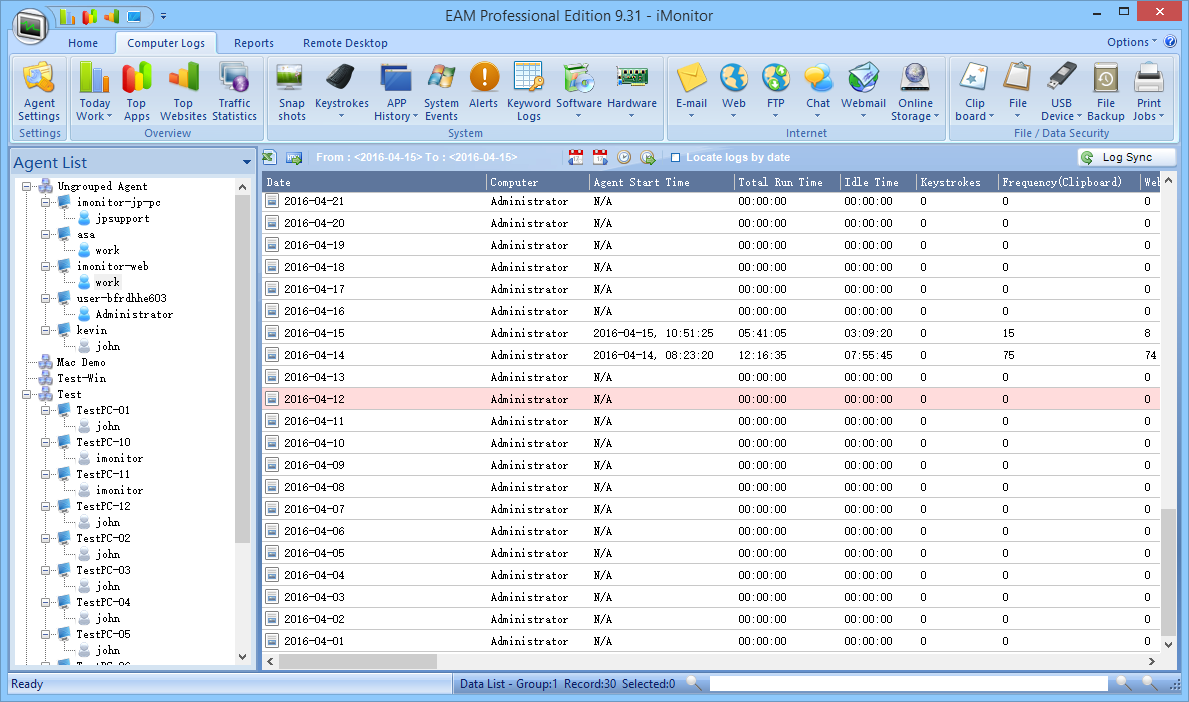
Task: Switch to the Remote Desktop tab
Action: 345,43
